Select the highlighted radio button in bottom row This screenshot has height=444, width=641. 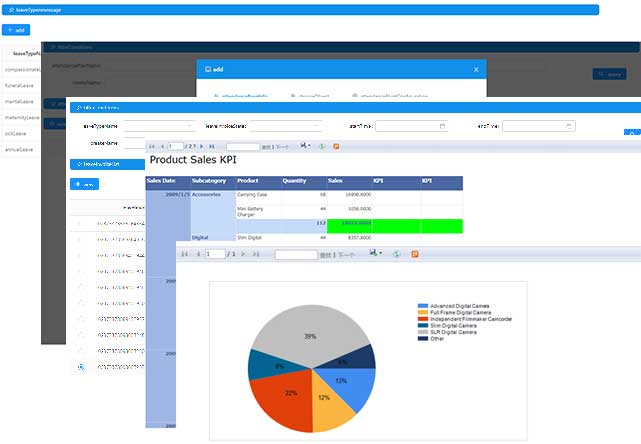click(x=80, y=368)
